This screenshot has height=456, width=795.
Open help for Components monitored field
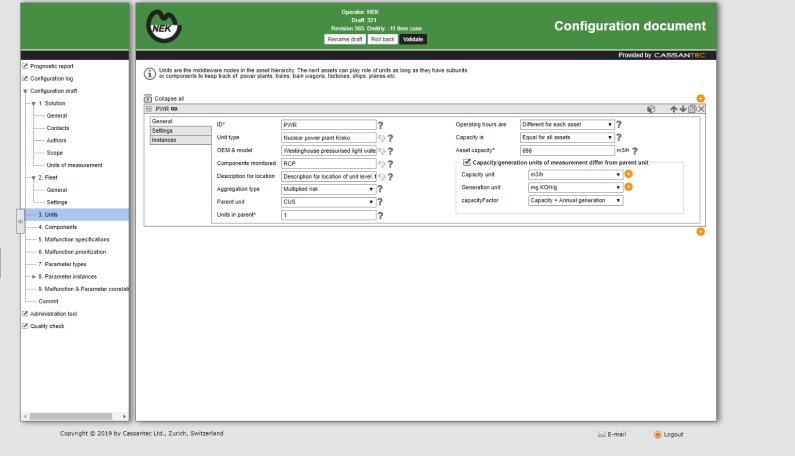point(390,164)
